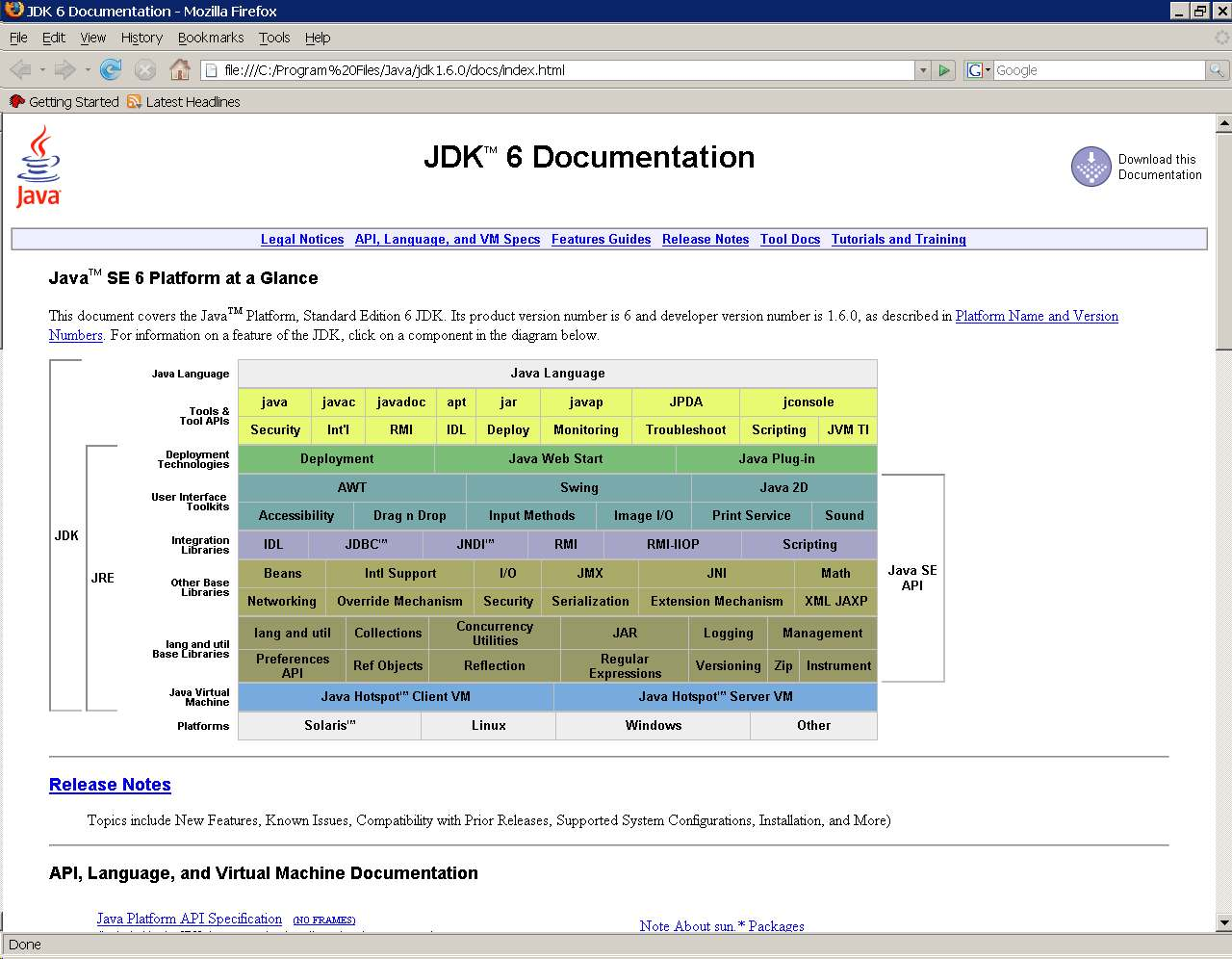The image size is (1232, 959).
Task: Click the green Go arrow button
Action: pos(944,70)
